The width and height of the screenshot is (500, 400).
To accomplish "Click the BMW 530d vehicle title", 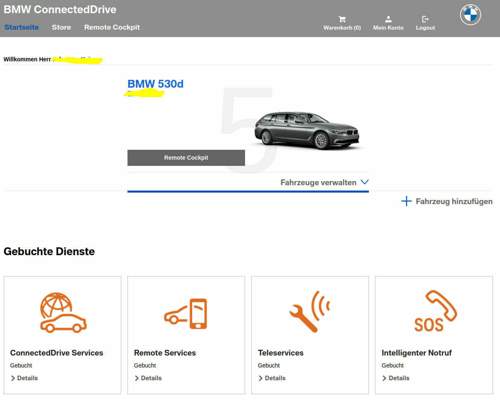I will pos(155,84).
